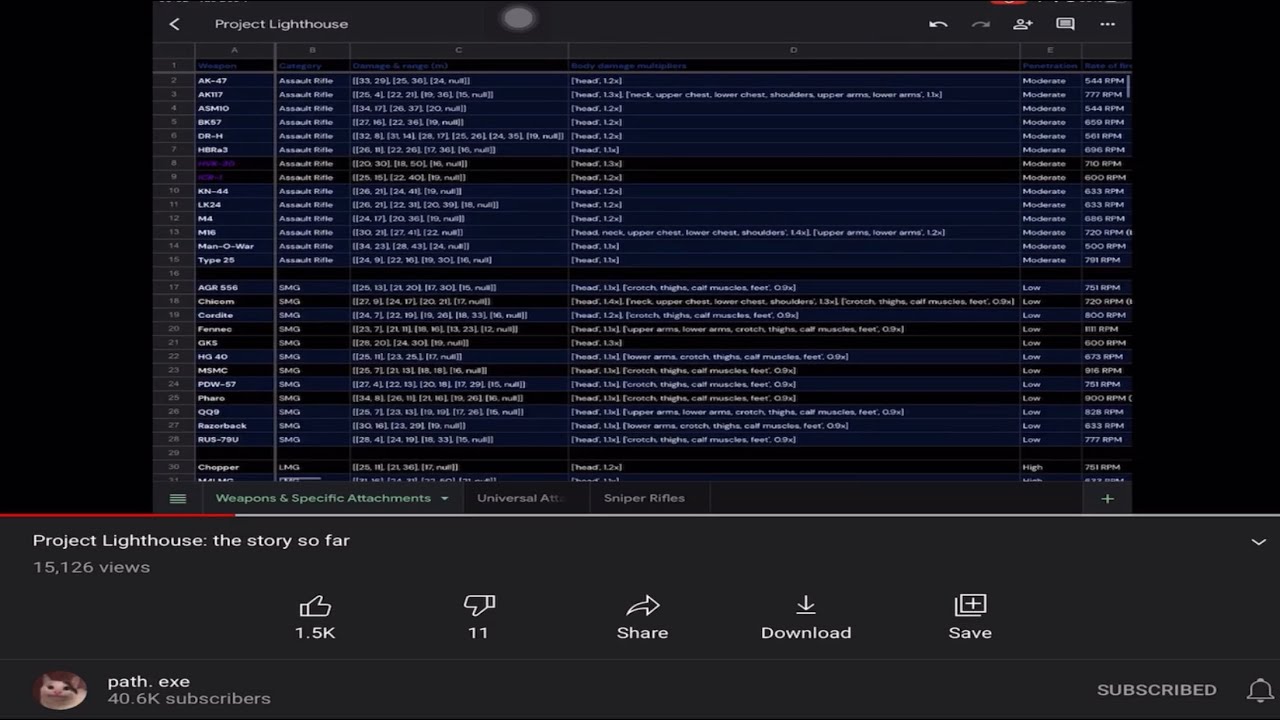
Task: Open the comments icon in sheet toolbar
Action: pyautogui.click(x=1066, y=24)
